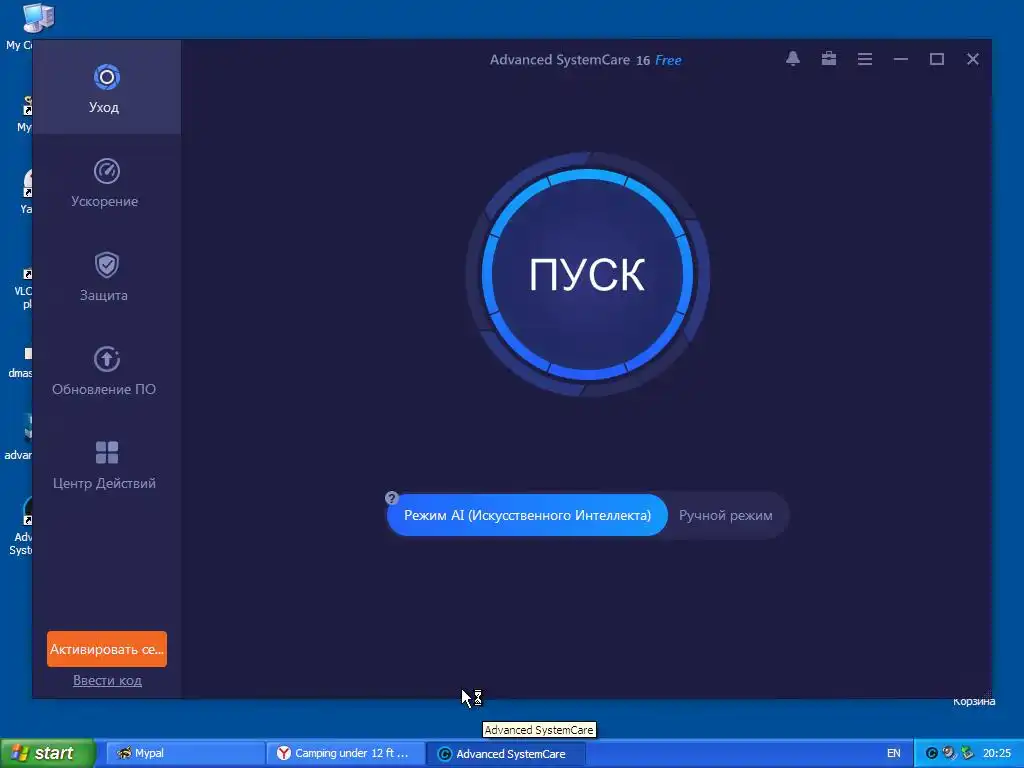Switch to Mypal taskbar window
1024x768 pixels.
tap(185, 754)
